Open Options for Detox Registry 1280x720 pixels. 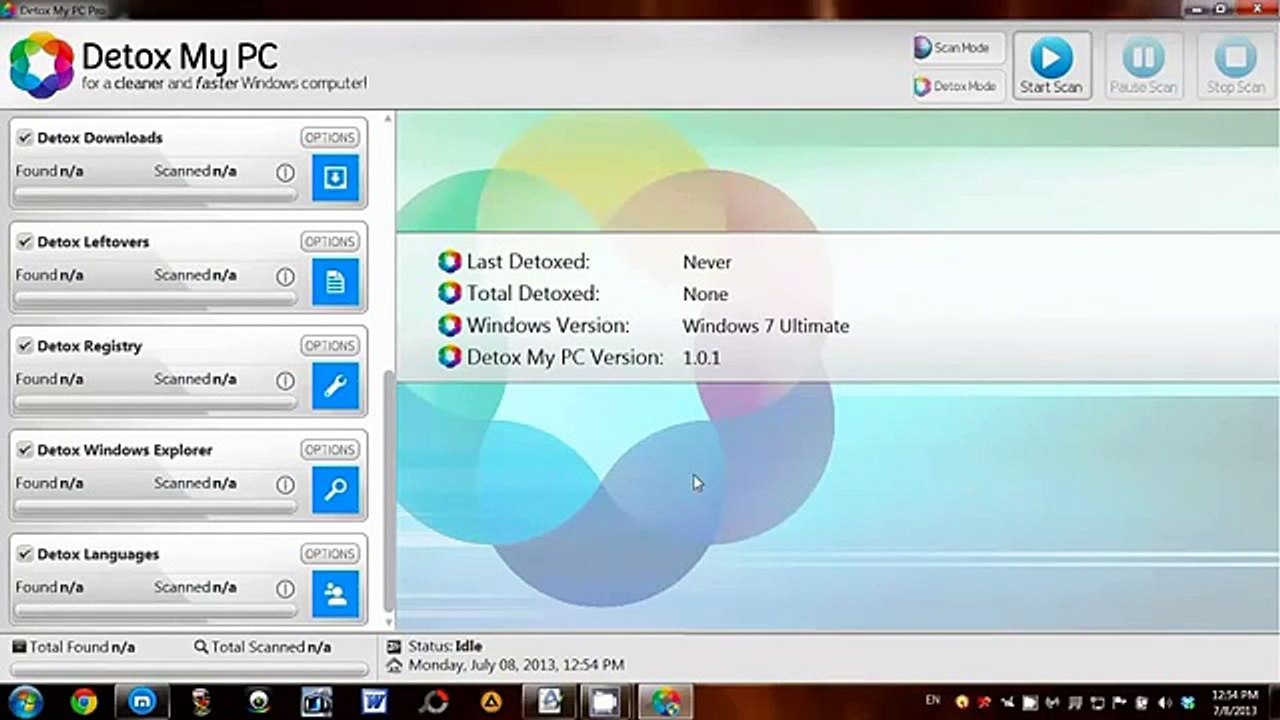pyautogui.click(x=329, y=346)
